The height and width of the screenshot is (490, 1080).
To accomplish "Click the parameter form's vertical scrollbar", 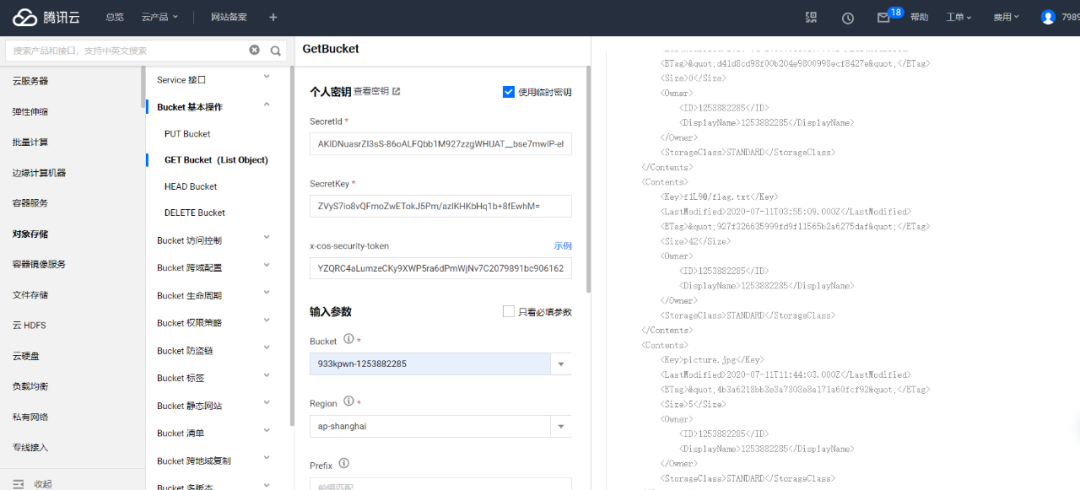I will point(588,179).
